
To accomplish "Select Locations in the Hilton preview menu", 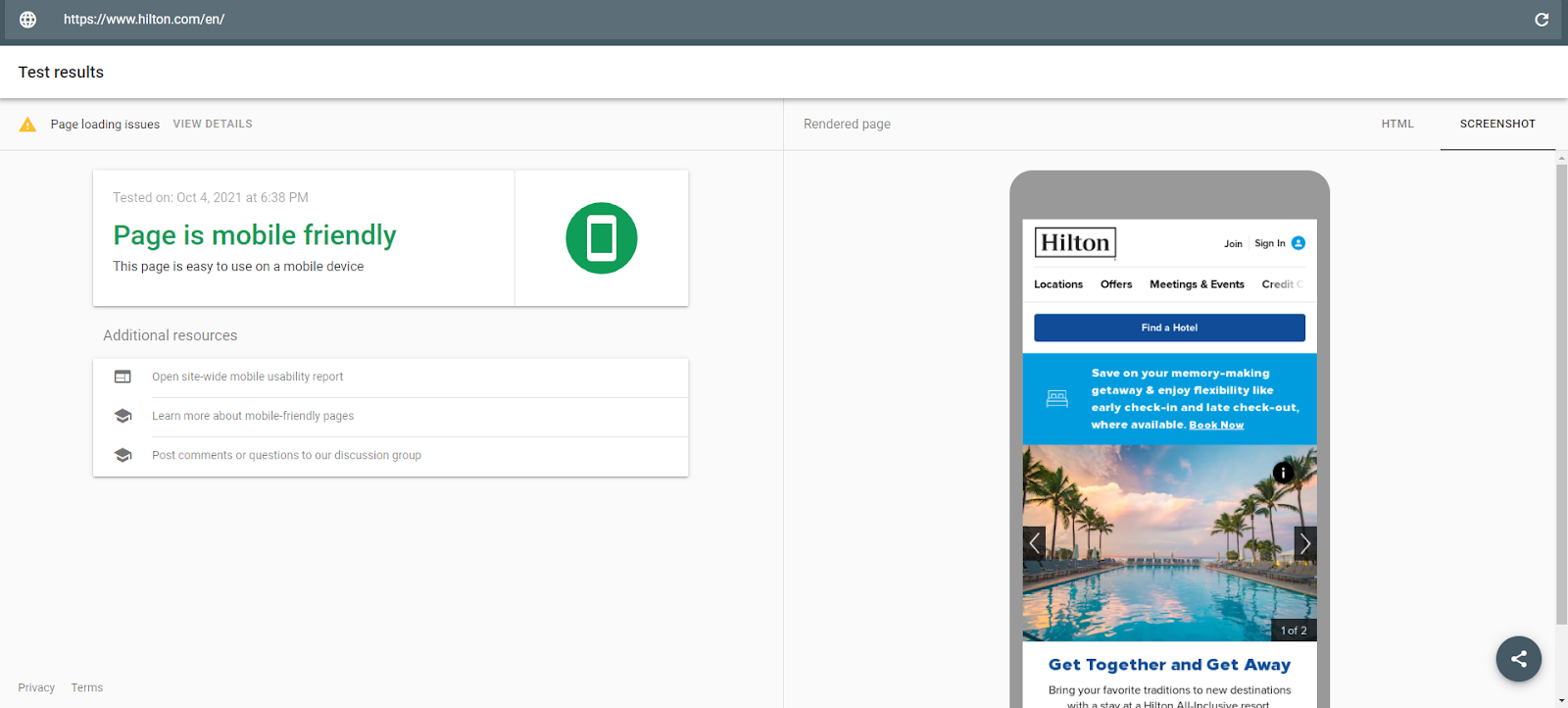I will (1058, 284).
